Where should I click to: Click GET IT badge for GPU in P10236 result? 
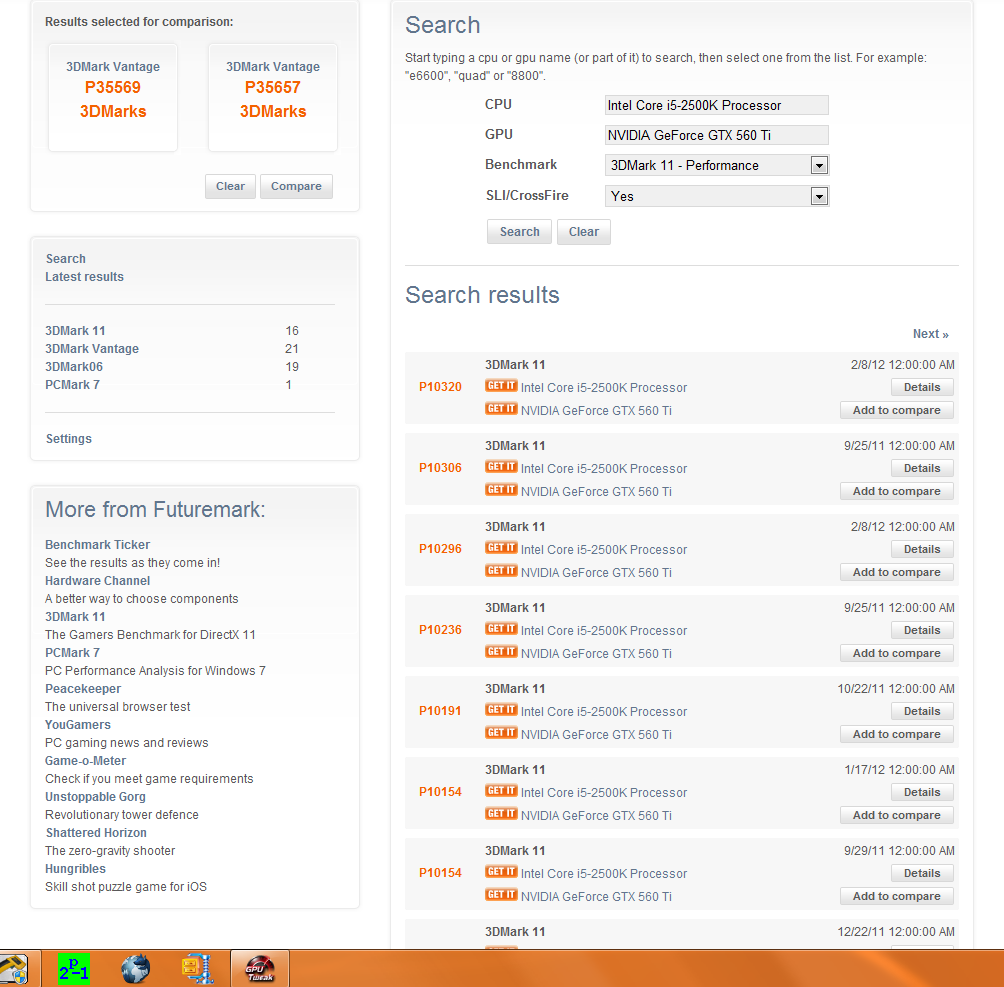pyautogui.click(x=501, y=652)
